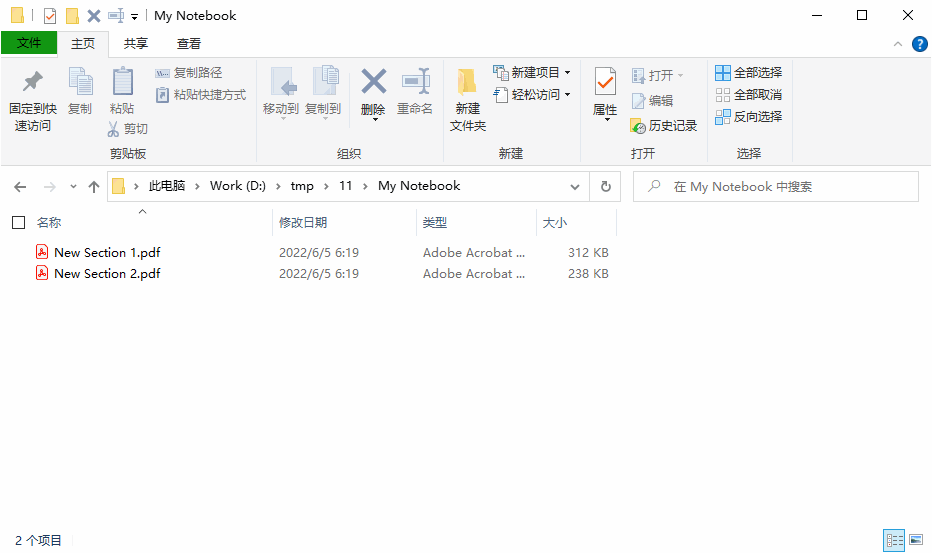Navigate back with the left arrow
The height and width of the screenshot is (553, 932).
20,187
